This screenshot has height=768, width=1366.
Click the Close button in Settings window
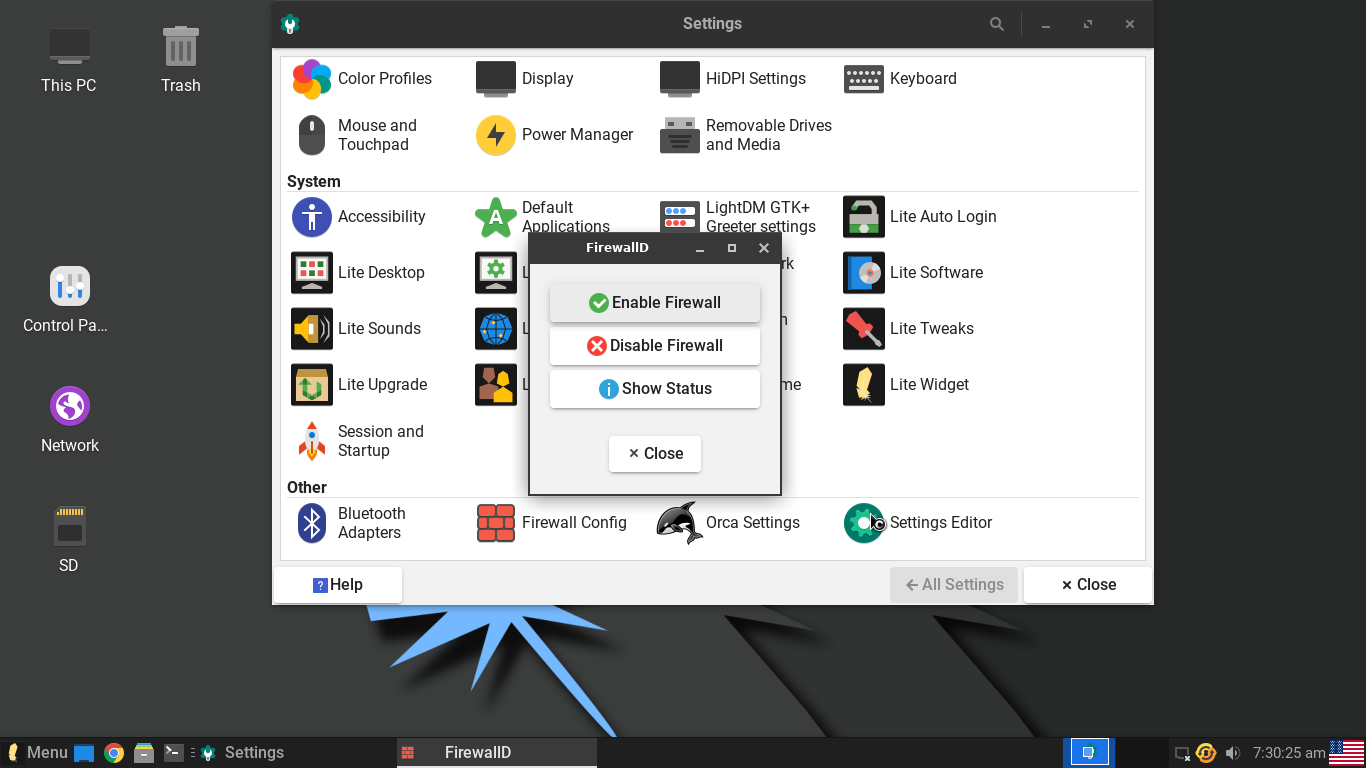click(x=1088, y=585)
